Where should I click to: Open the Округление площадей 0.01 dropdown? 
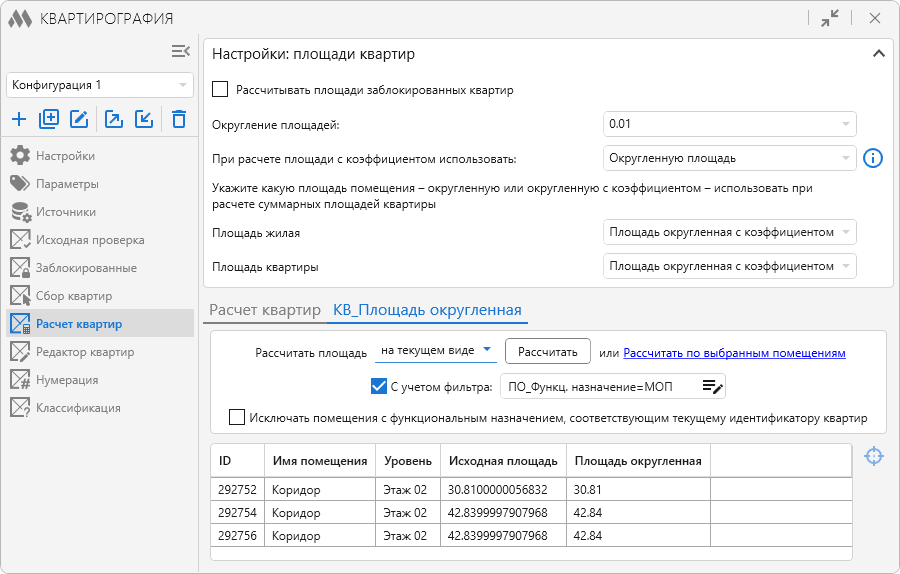(x=730, y=124)
